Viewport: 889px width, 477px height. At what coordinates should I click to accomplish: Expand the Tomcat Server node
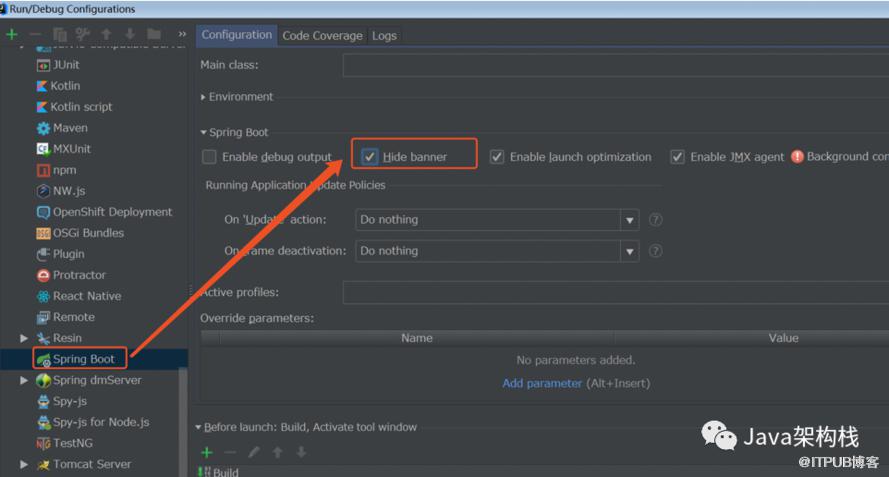point(24,464)
